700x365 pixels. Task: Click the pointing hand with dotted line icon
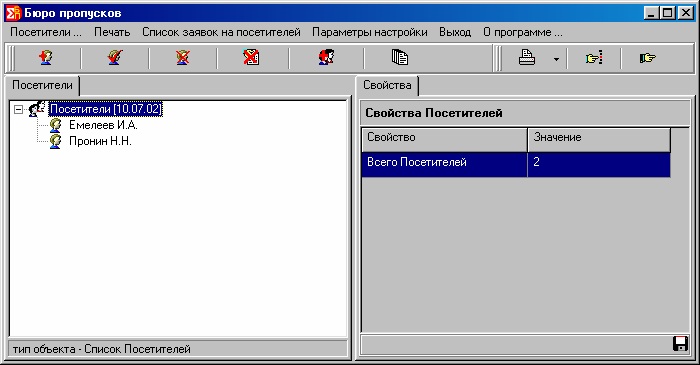[594, 58]
